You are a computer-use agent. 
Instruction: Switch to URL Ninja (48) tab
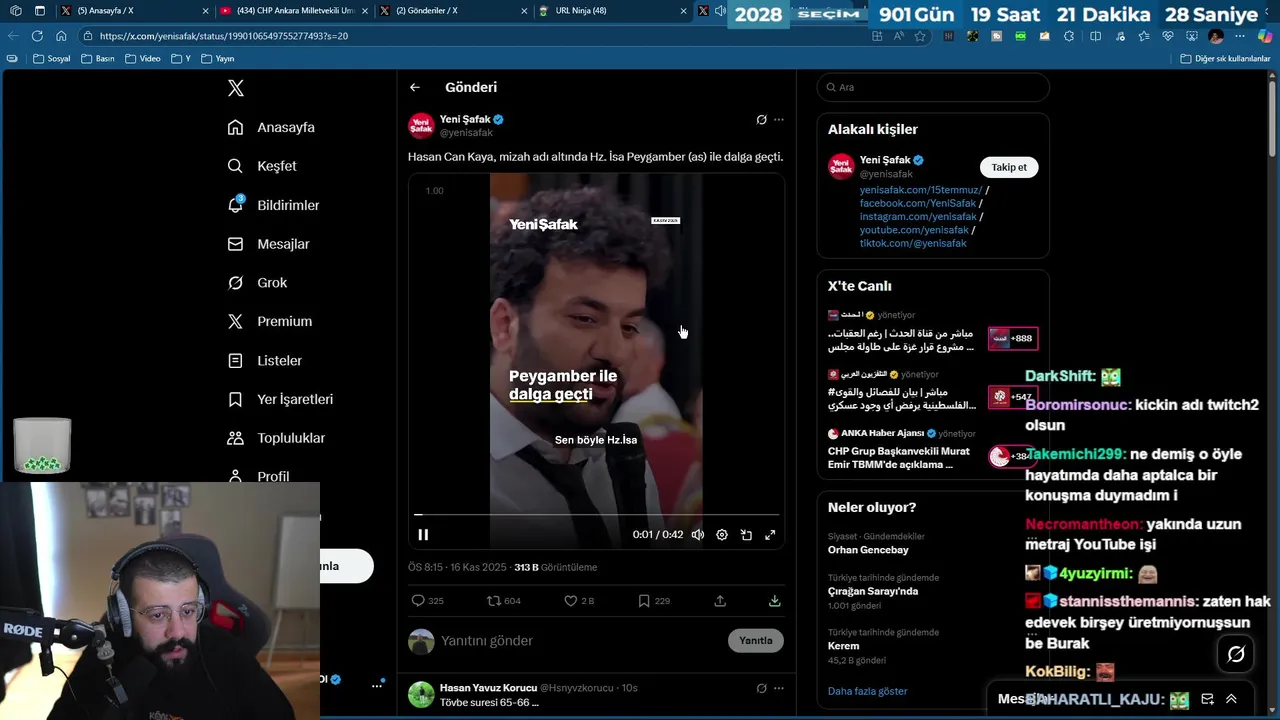612,11
